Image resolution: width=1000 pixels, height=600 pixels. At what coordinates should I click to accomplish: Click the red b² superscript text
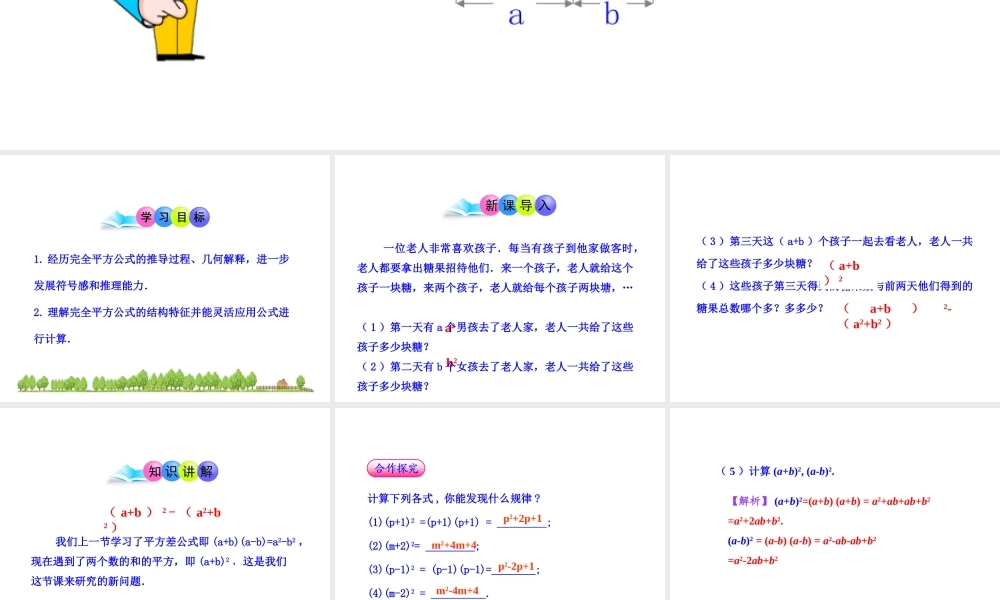[x=451, y=361]
